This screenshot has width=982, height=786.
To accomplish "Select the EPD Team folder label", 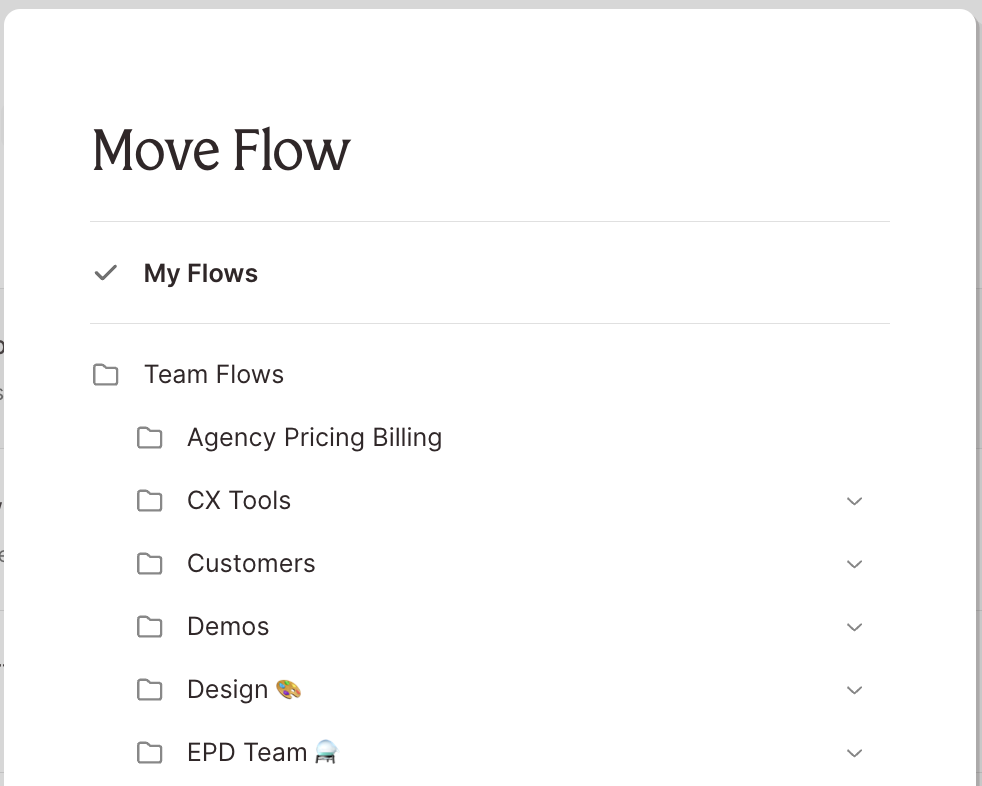I will click(247, 753).
